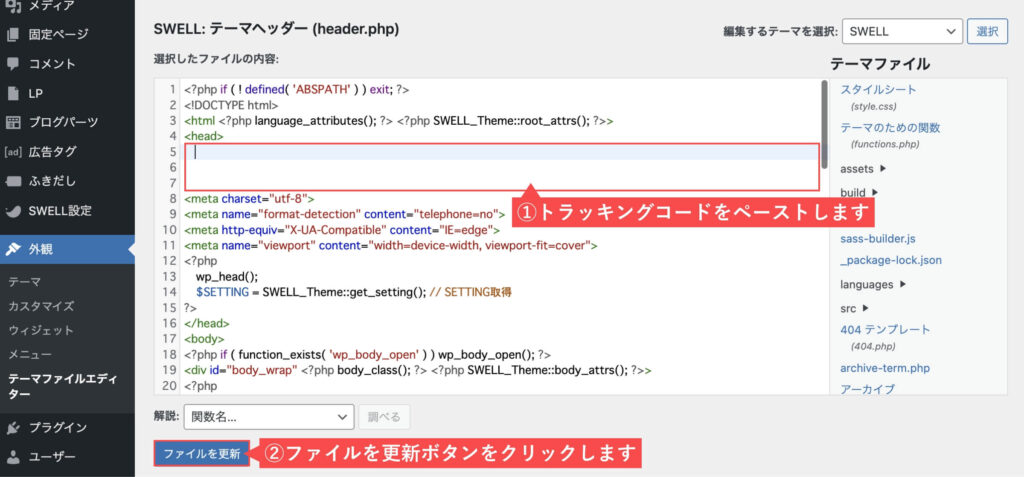This screenshot has width=1024, height=477.
Task: Click the ユーザー person icon
Action: click(13, 457)
